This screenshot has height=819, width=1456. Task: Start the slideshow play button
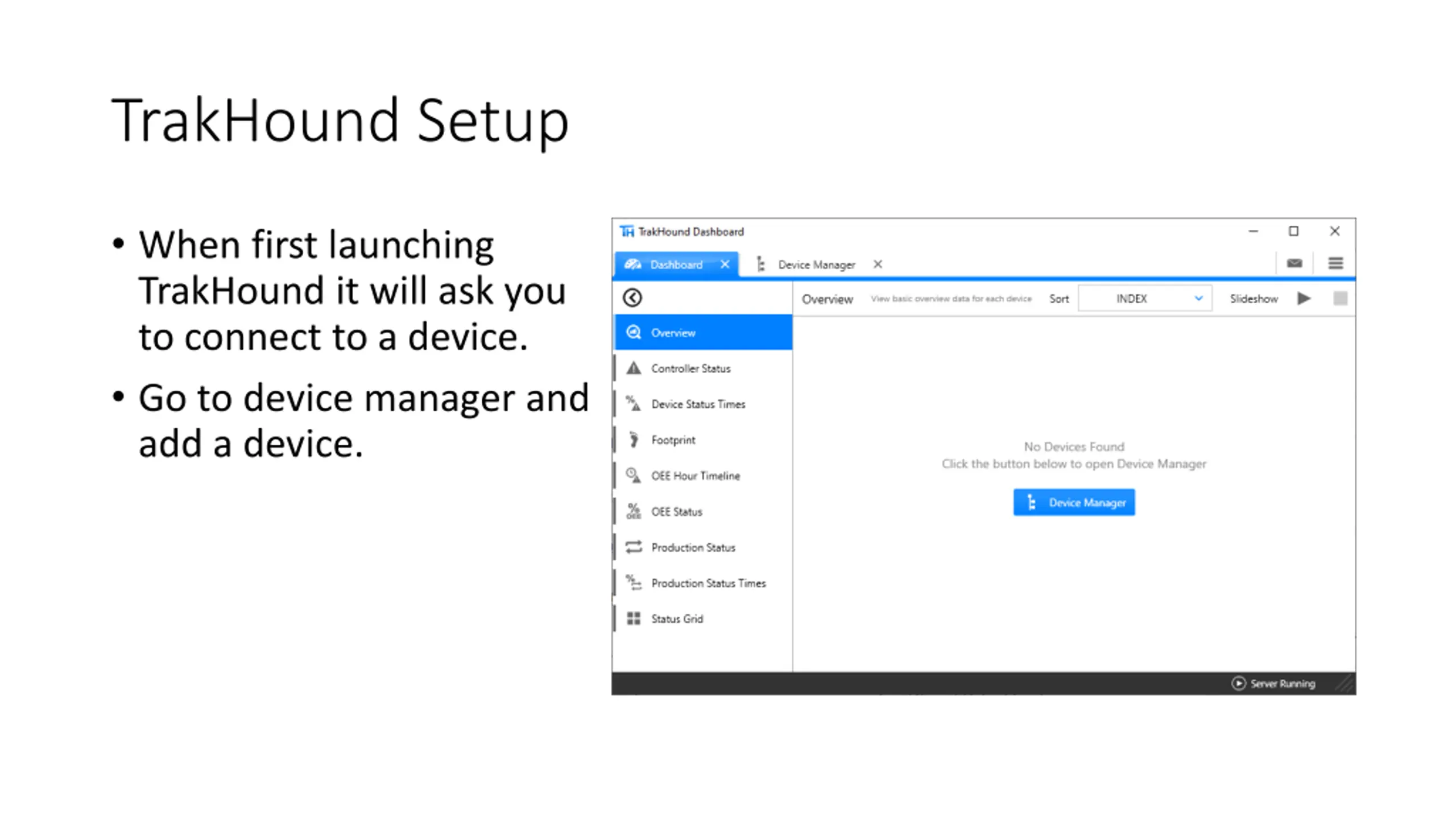coord(1304,299)
